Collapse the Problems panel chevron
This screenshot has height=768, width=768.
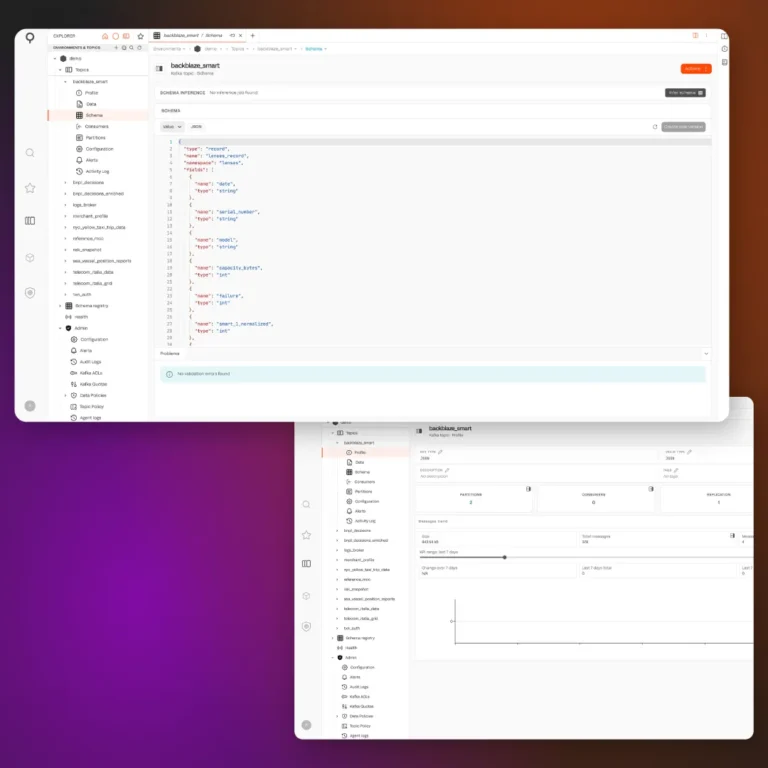tap(706, 354)
